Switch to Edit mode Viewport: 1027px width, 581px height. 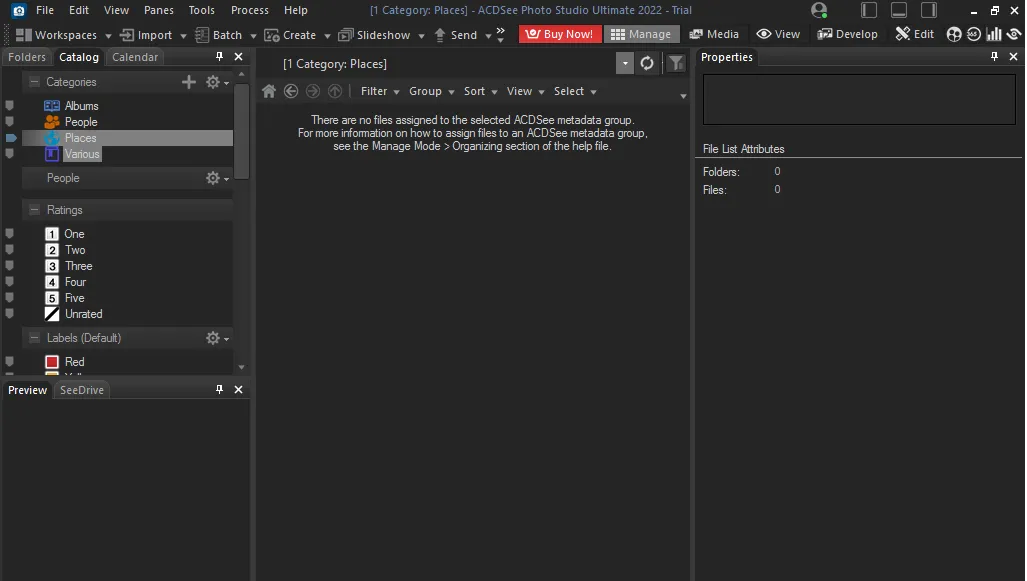point(915,34)
